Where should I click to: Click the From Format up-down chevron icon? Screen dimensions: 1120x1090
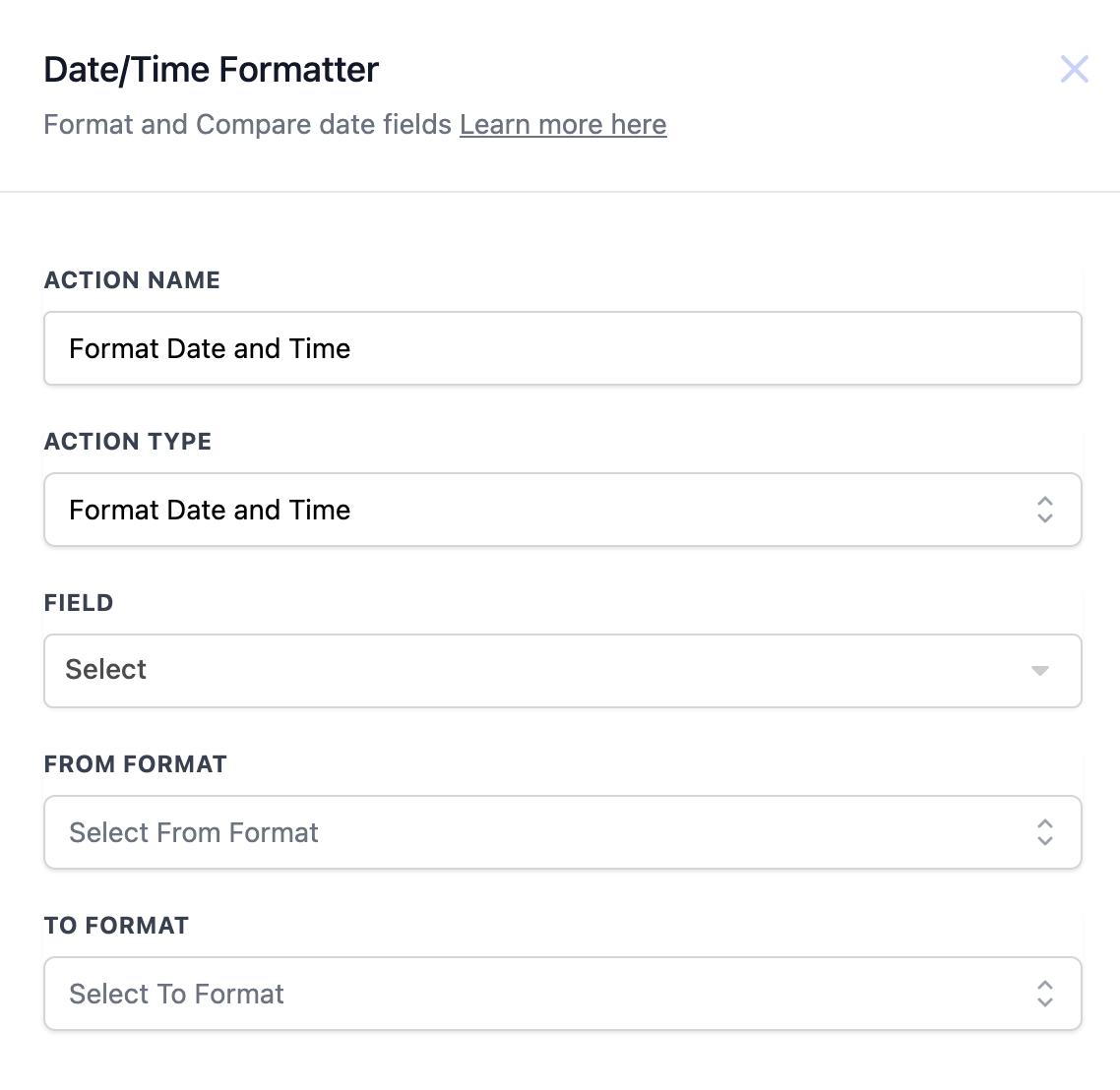[1044, 832]
